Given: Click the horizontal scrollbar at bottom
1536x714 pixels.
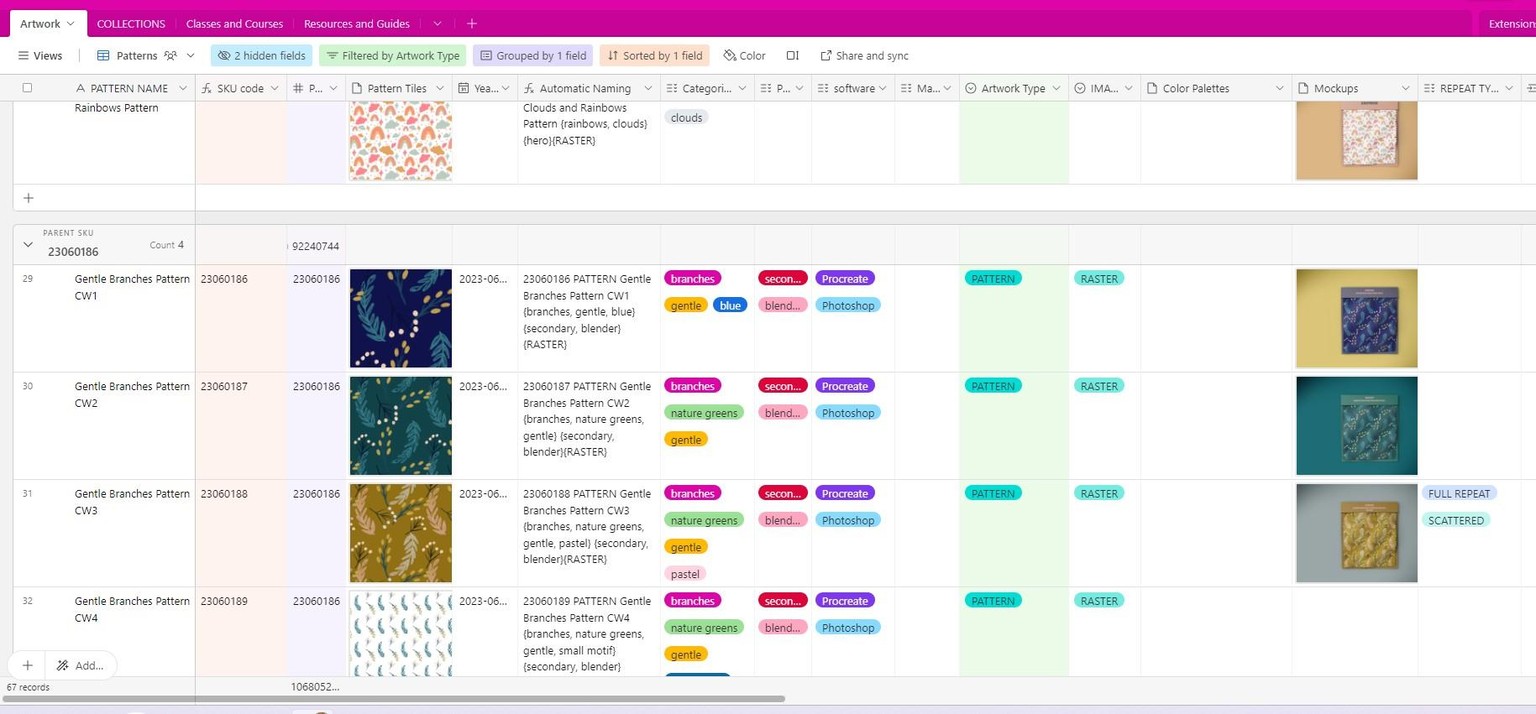Looking at the screenshot, I should click(393, 699).
